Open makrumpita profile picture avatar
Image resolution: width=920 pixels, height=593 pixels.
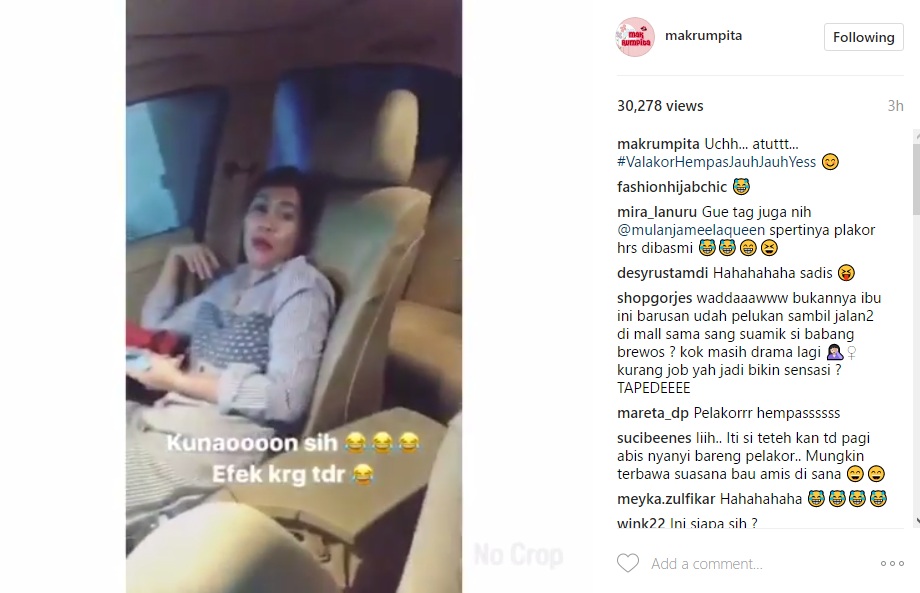point(635,37)
